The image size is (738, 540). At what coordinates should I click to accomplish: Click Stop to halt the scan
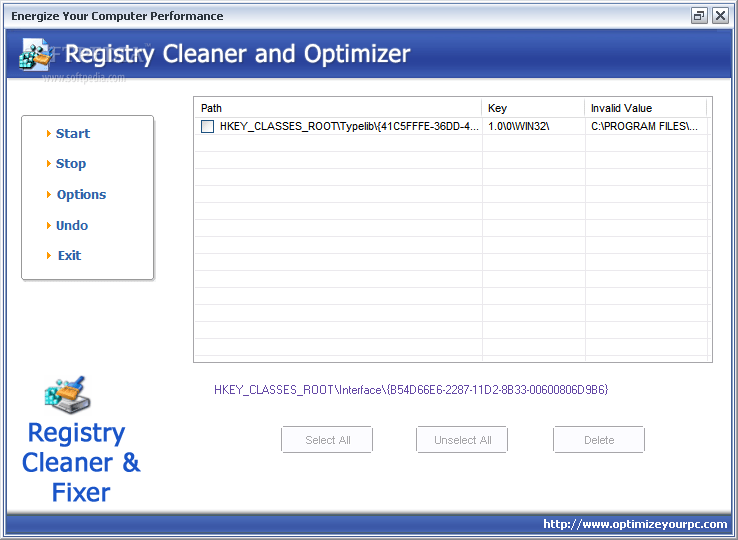[71, 164]
